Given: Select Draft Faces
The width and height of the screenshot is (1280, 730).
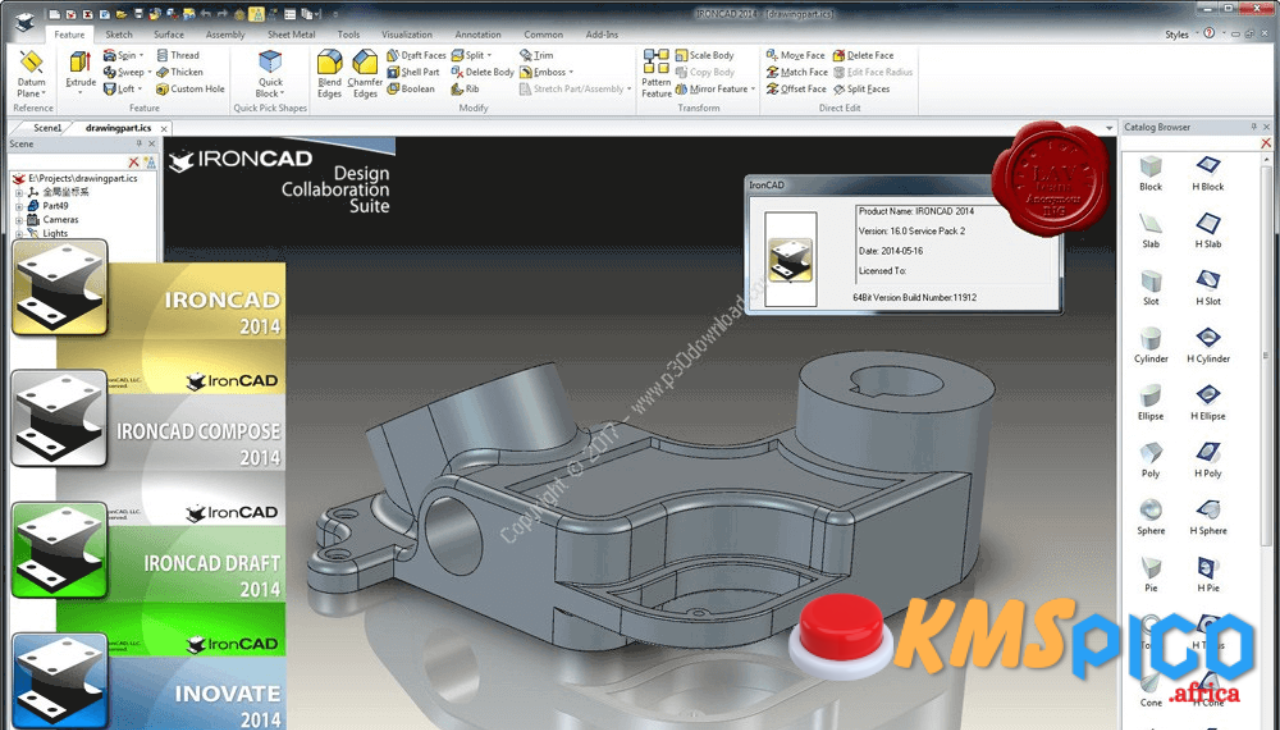Looking at the screenshot, I should [x=417, y=55].
